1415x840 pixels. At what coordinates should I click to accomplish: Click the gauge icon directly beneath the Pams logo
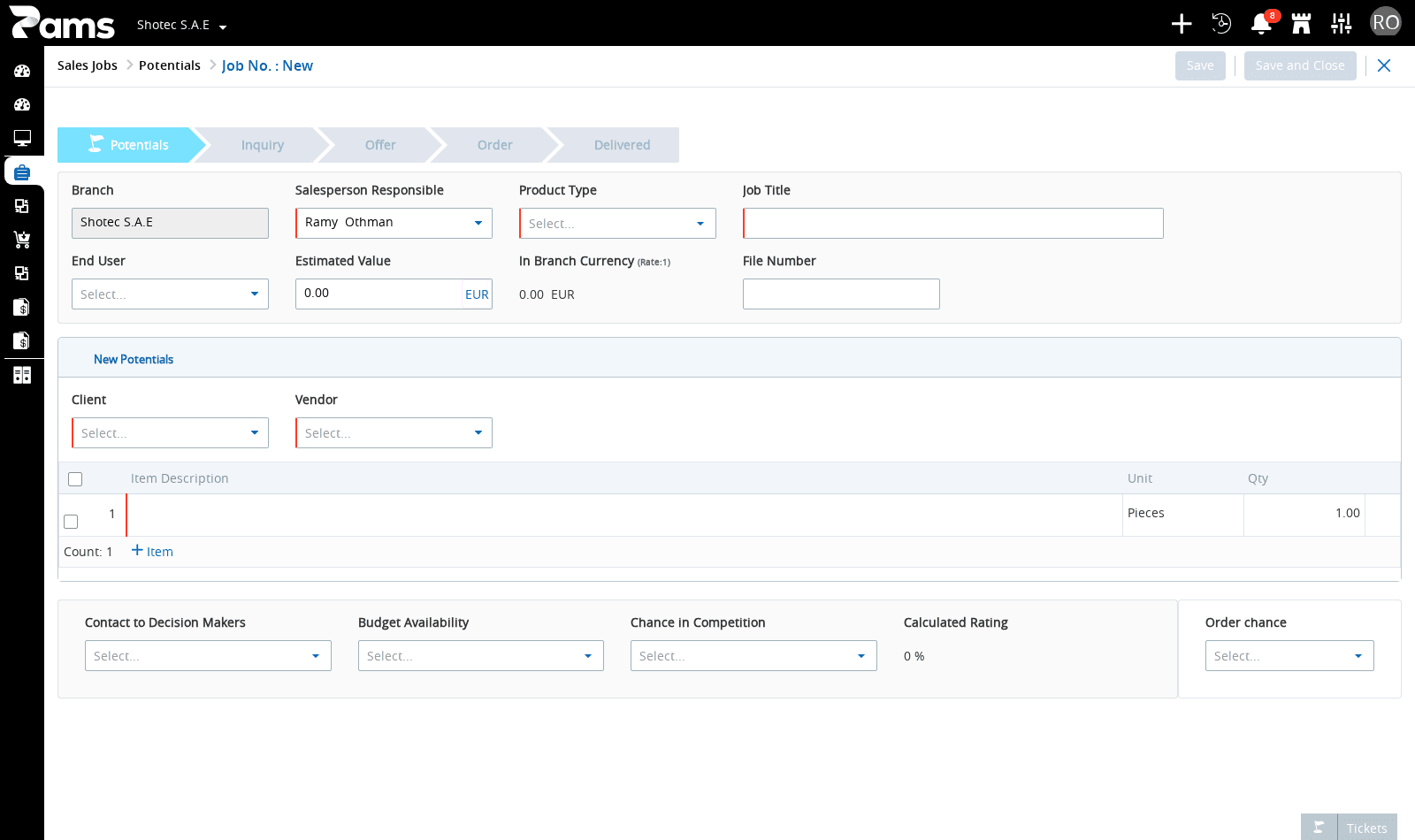(22, 71)
